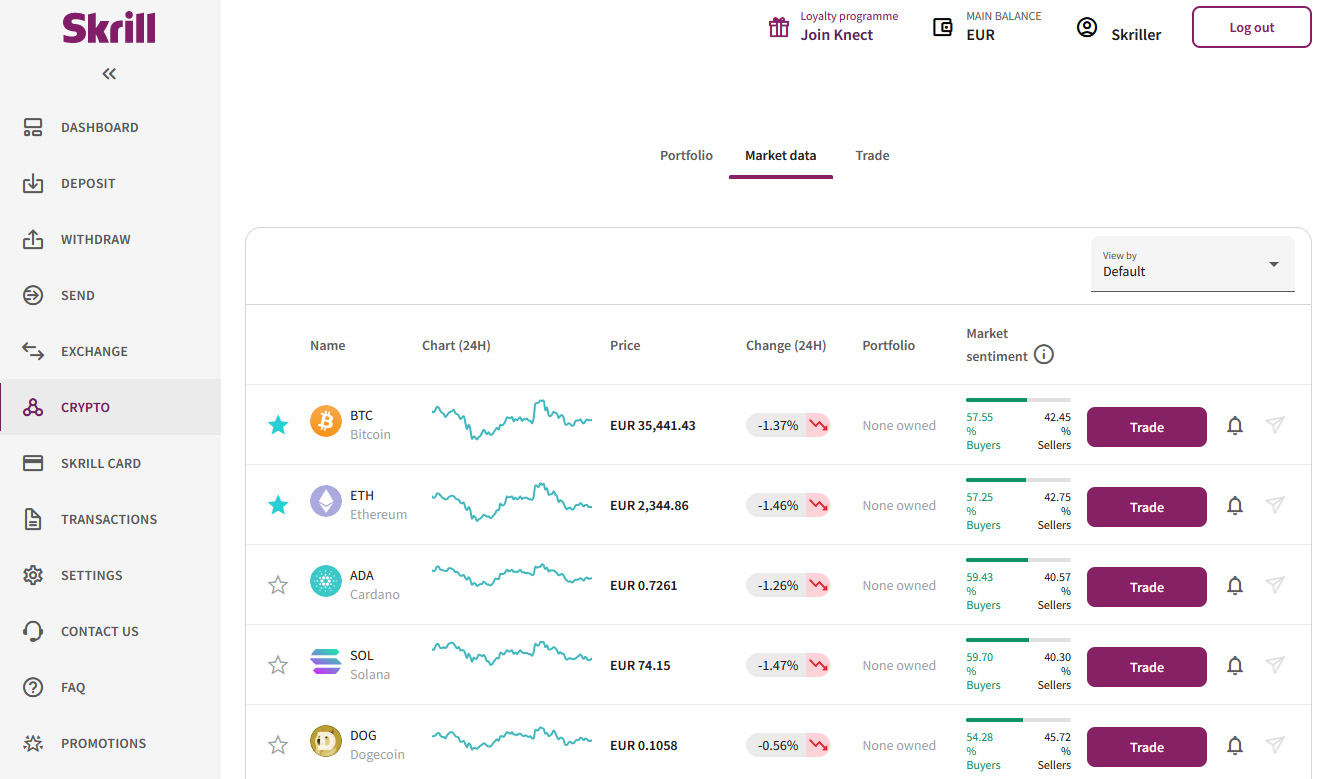Favorite Cardano with the star toggle

pyautogui.click(x=278, y=585)
